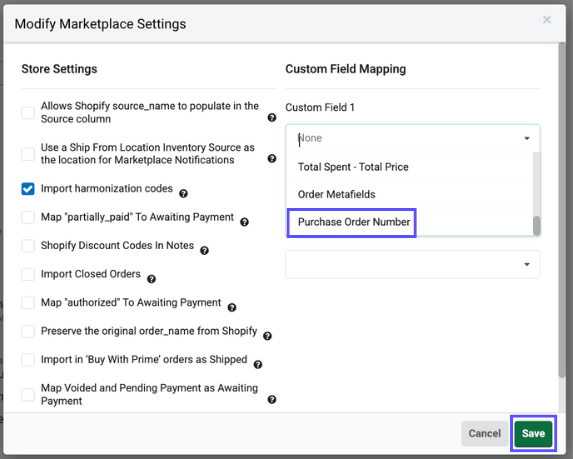Collapse the Custom Field 1 dropdown arrow

pos(527,139)
